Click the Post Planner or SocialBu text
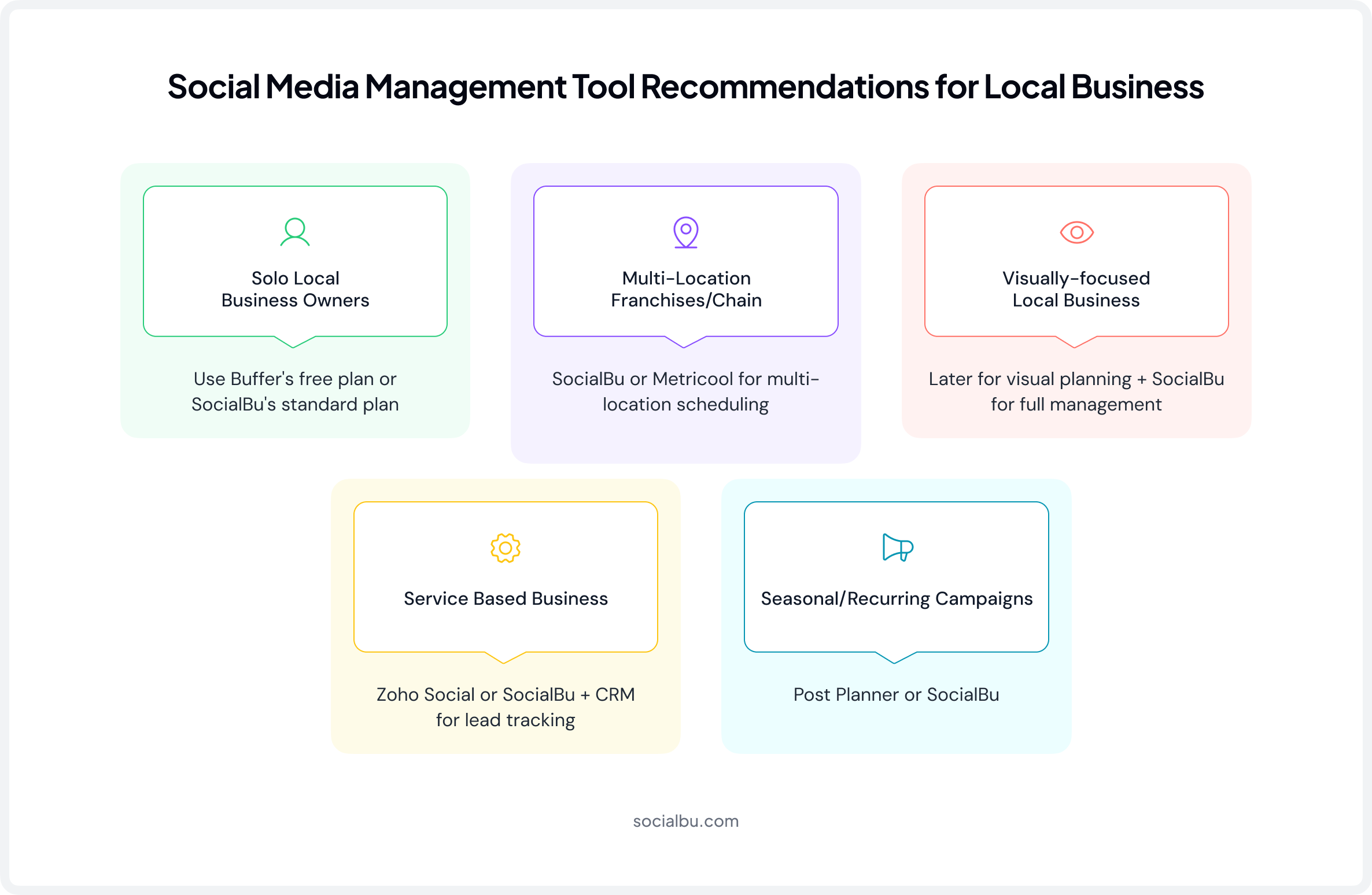This screenshot has width=1372, height=895. [x=897, y=694]
